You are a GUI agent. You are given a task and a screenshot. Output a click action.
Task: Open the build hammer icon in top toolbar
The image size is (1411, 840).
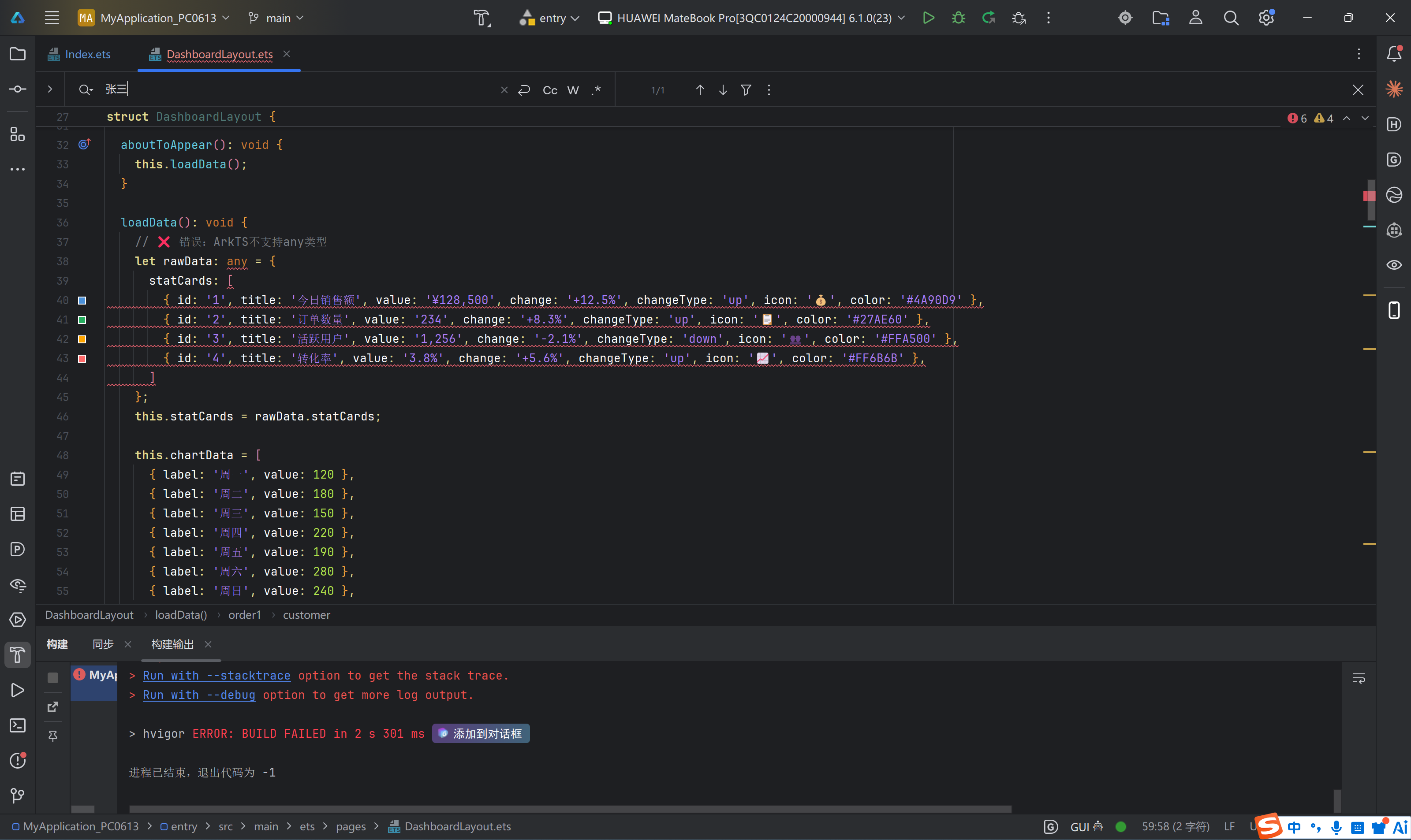pos(482,18)
